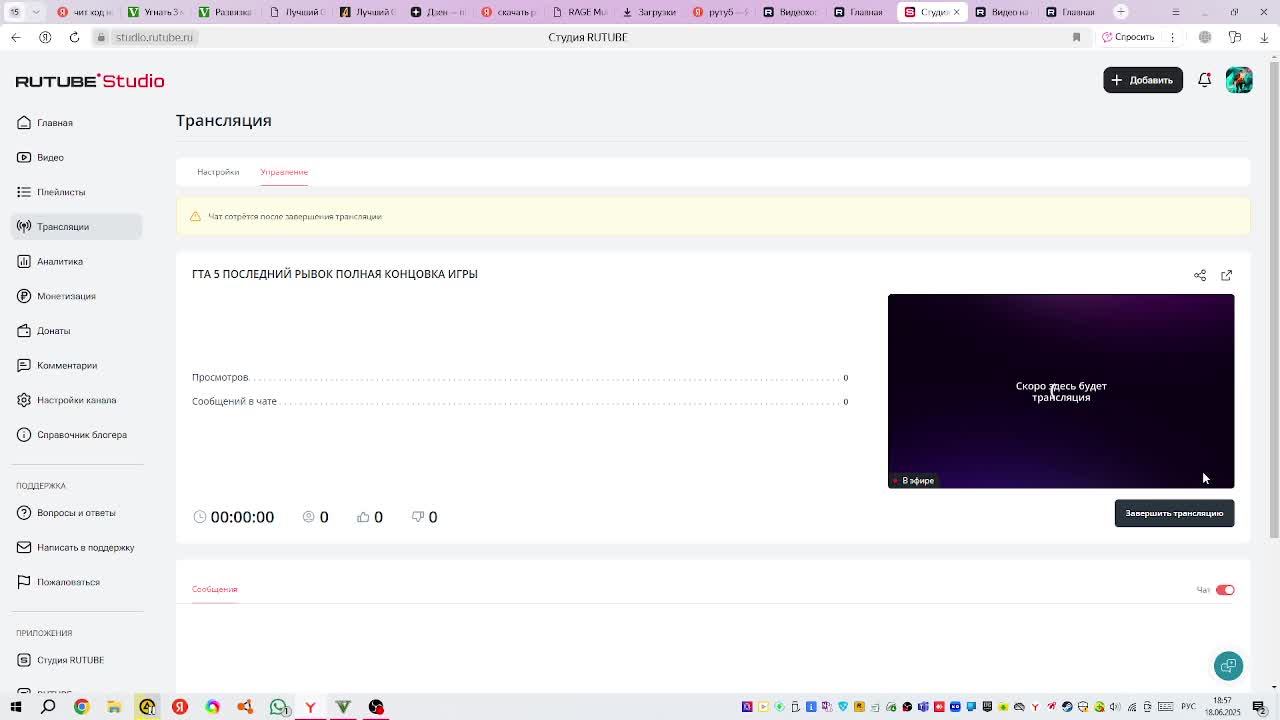Select the Сообщения tab
The image size is (1280, 720).
click(214, 589)
